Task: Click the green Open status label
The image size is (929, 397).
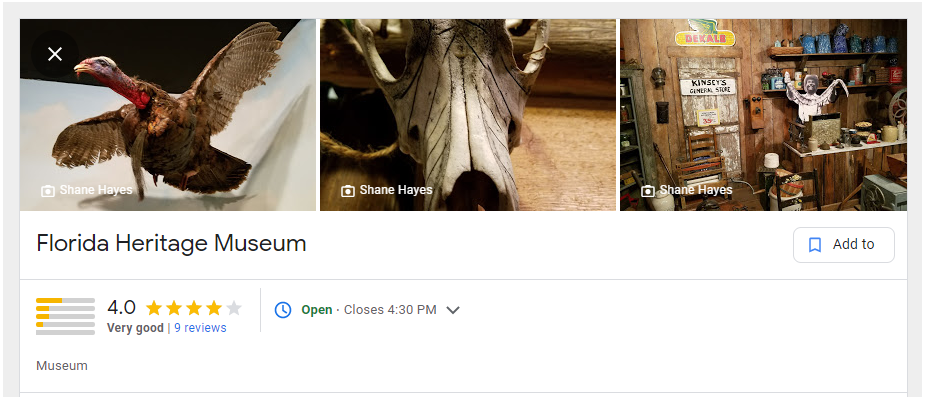Action: pos(316,310)
